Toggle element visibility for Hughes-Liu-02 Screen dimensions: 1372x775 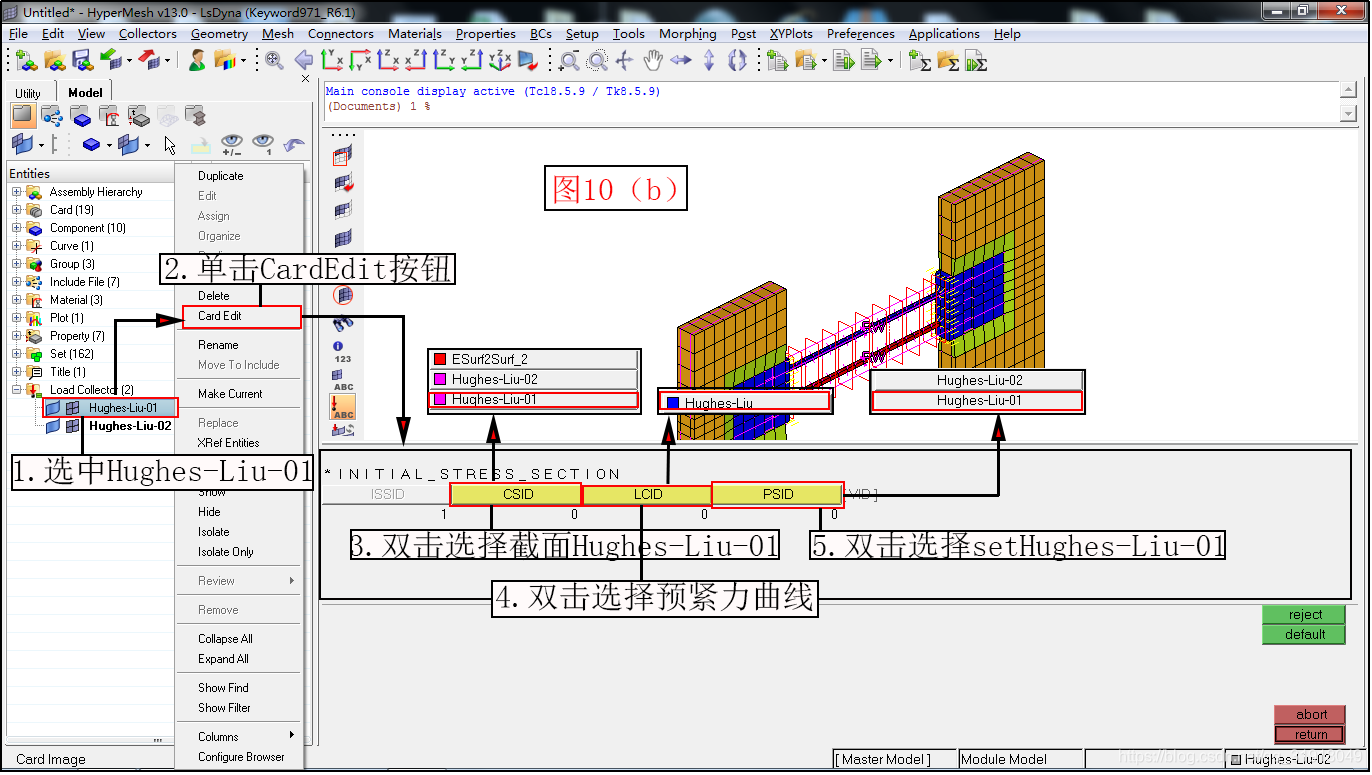pyautogui.click(x=73, y=426)
